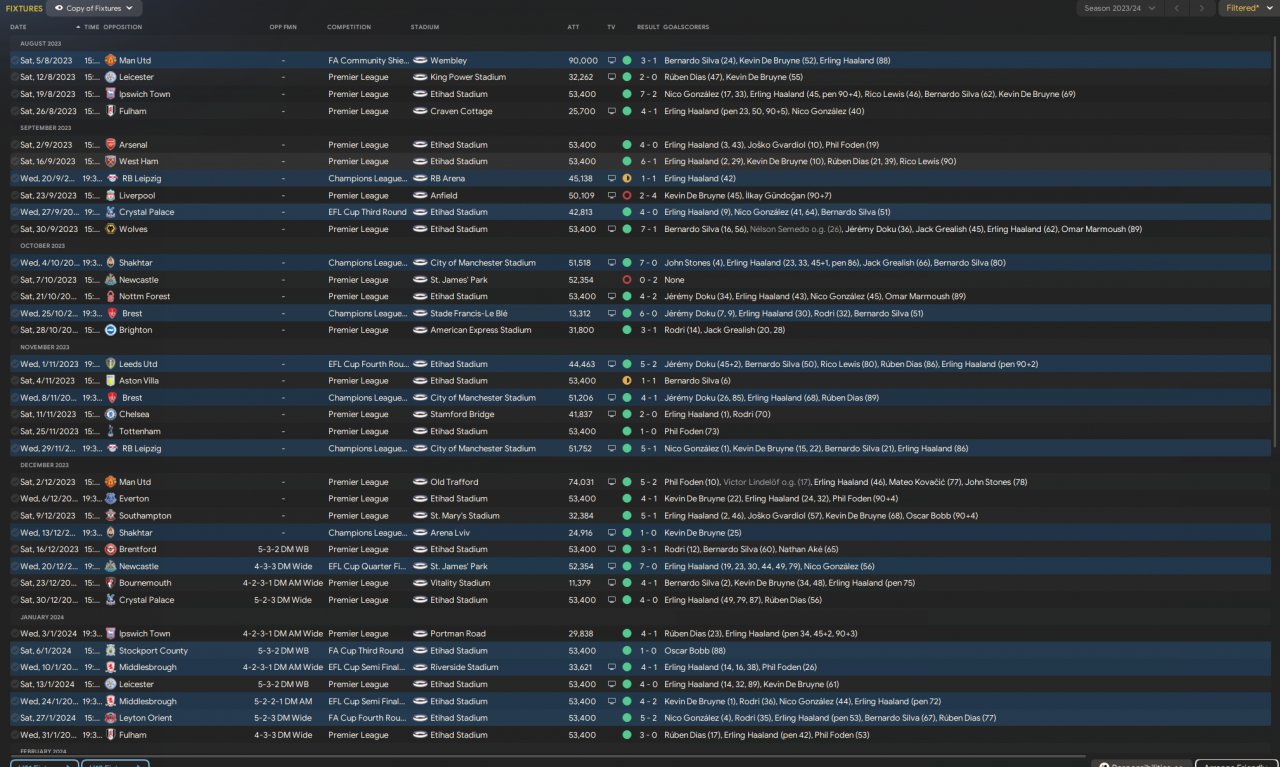Click the Man Utd crest on 5/8/2023
The height and width of the screenshot is (767, 1280).
click(x=110, y=60)
